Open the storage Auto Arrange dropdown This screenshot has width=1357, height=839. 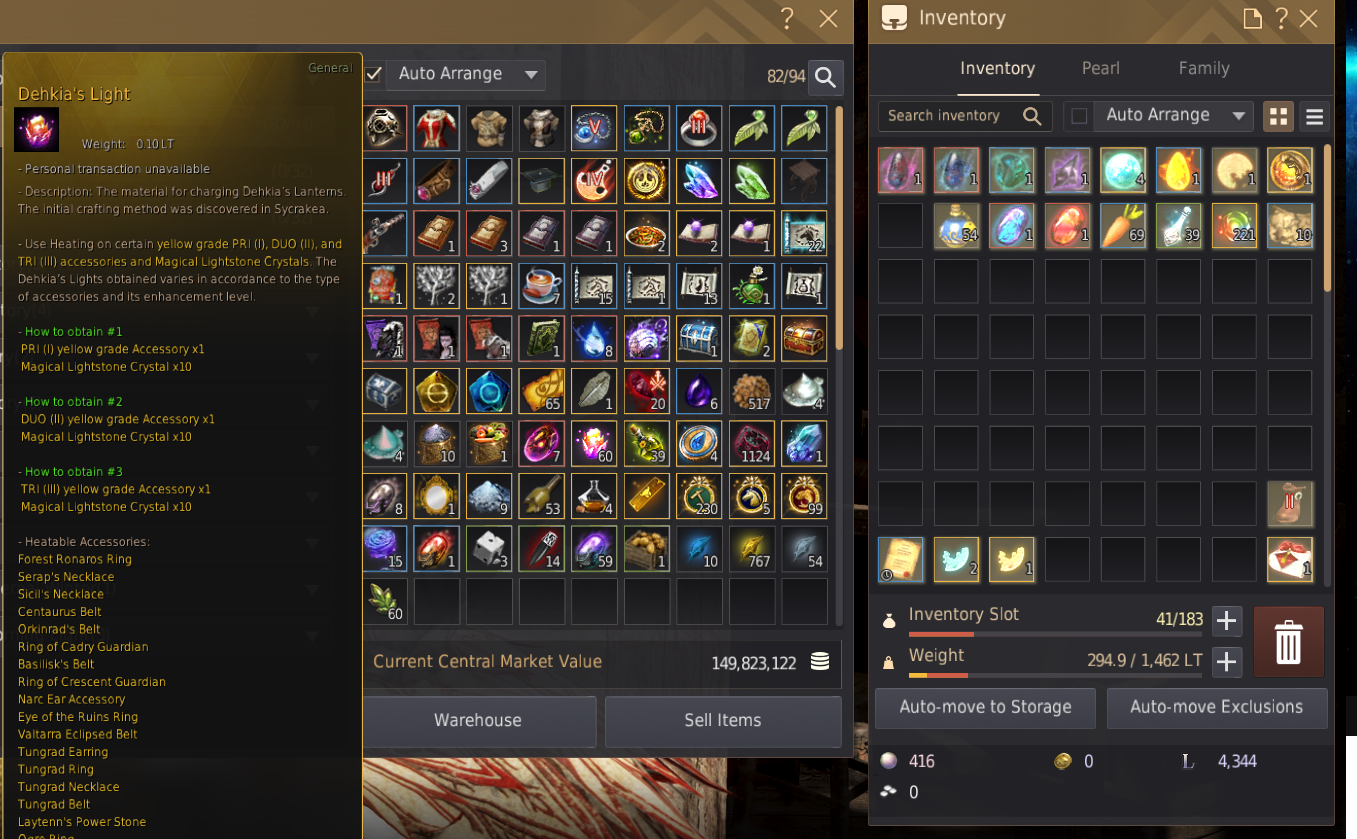tap(466, 74)
